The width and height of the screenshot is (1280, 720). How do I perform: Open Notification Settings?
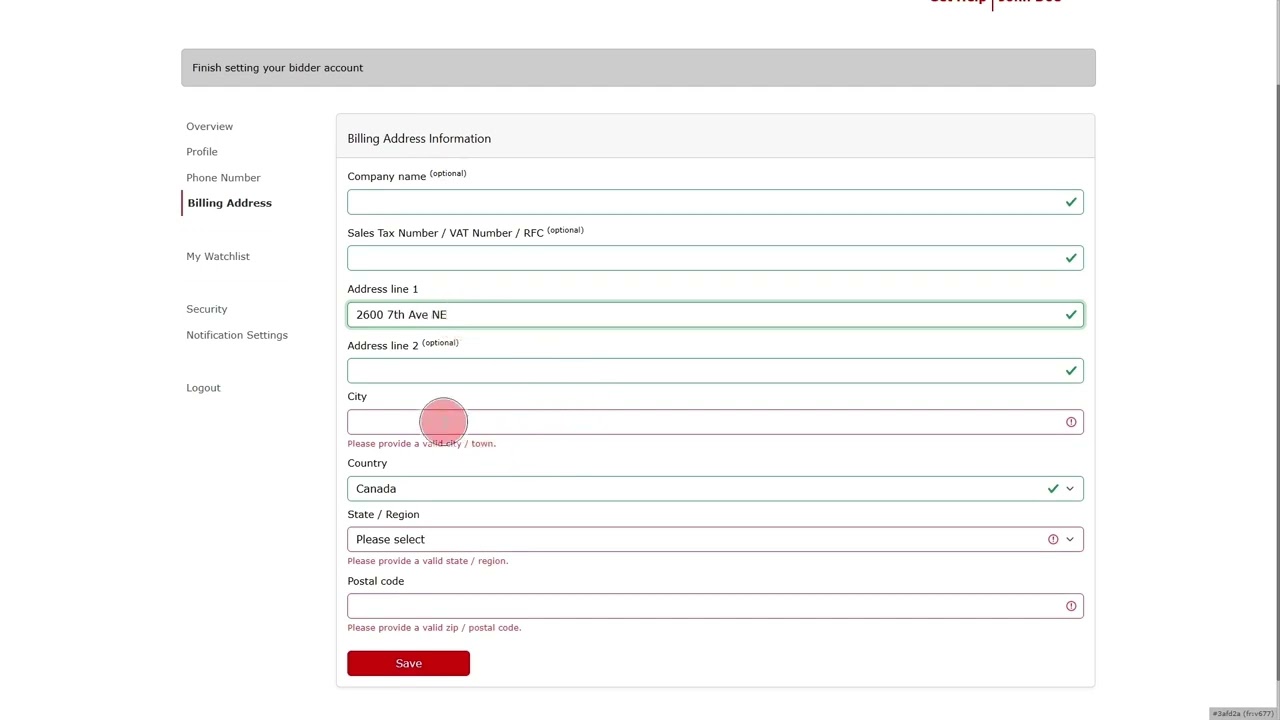(237, 335)
